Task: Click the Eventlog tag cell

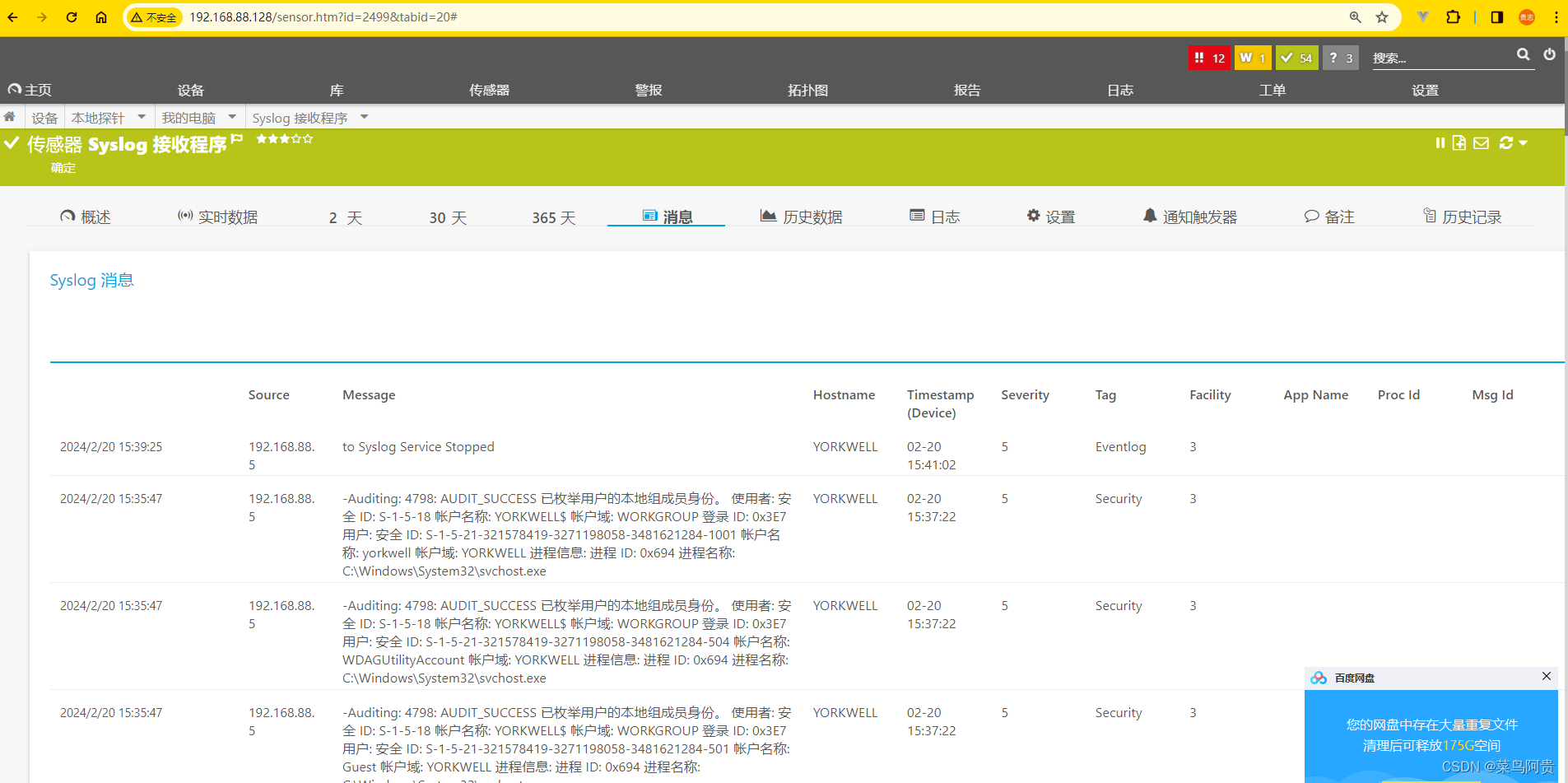Action: pyautogui.click(x=1120, y=446)
